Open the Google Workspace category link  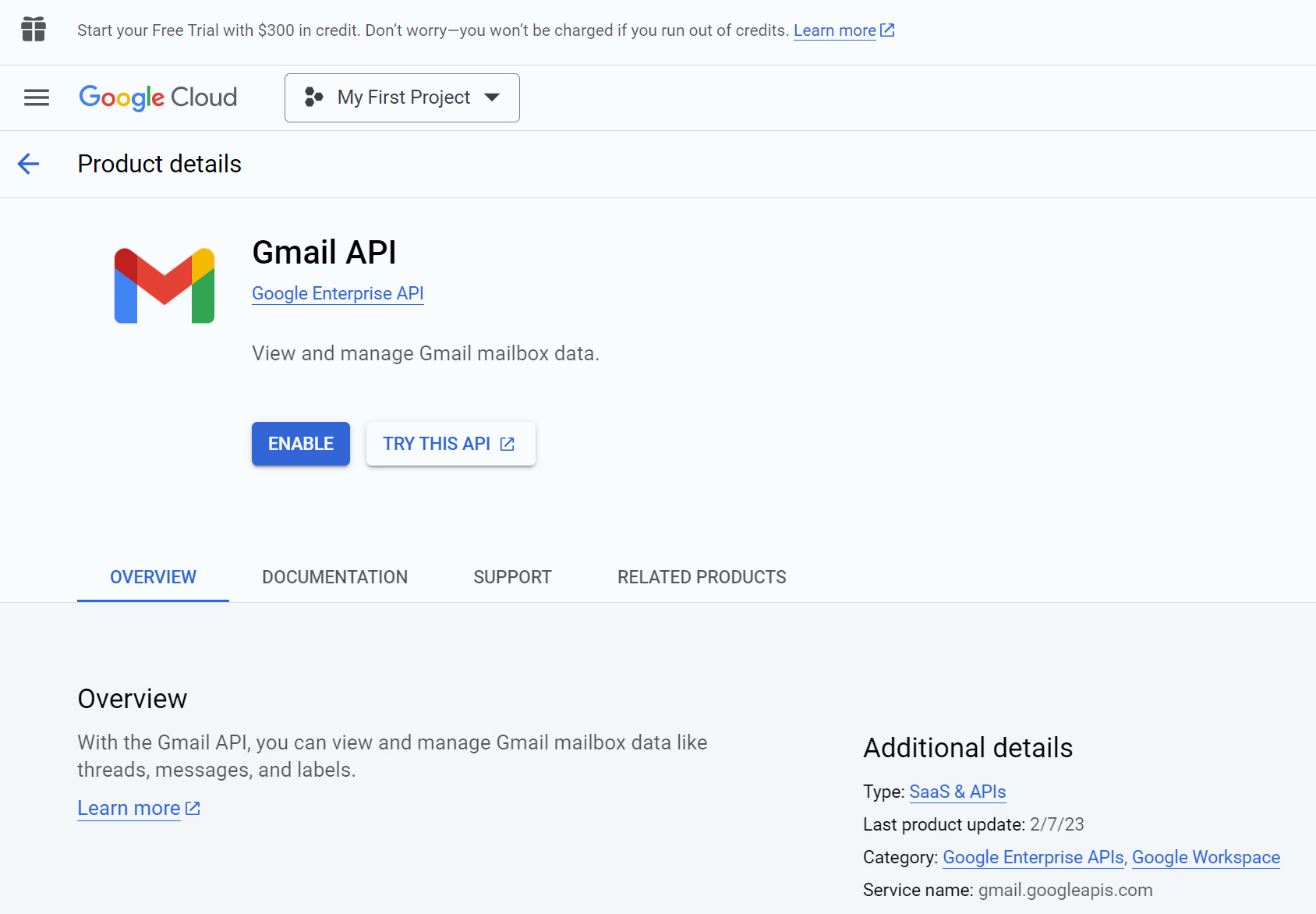(1205, 857)
